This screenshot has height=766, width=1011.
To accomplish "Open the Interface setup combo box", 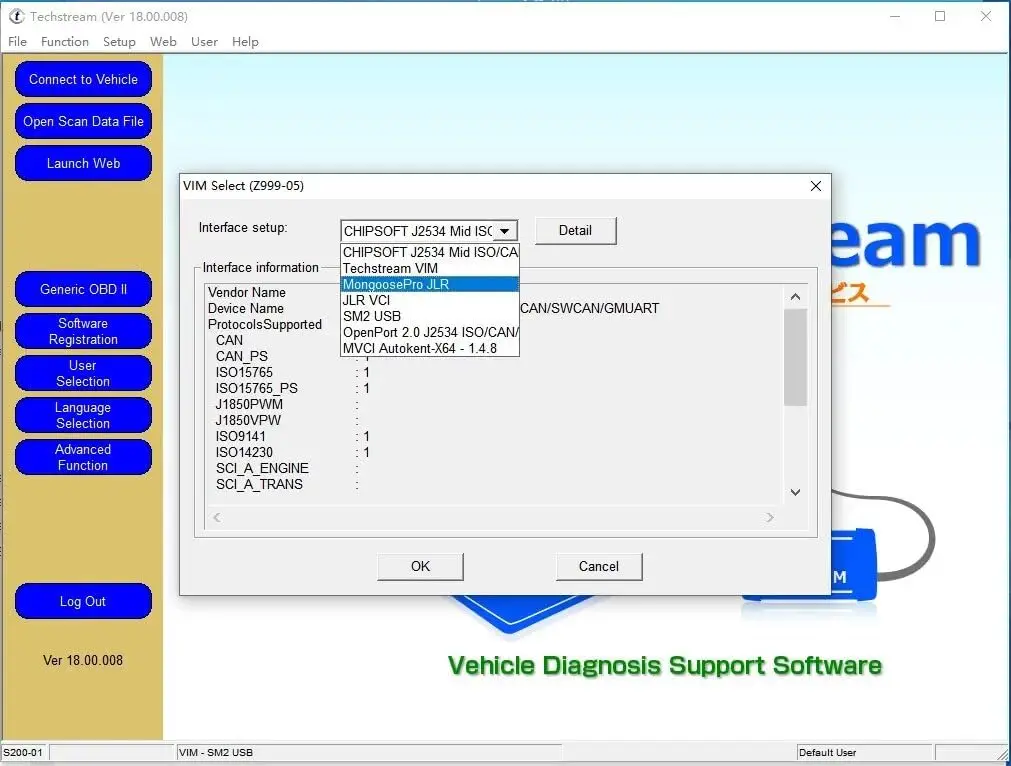I will click(507, 230).
